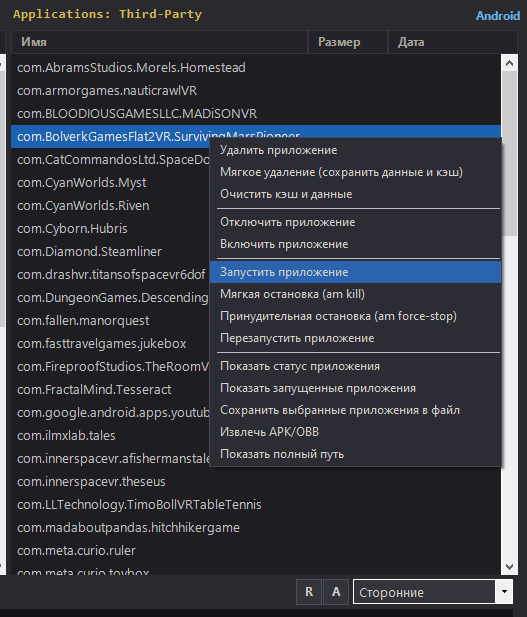Click the list scrollbar up arrow
Image resolution: width=527 pixels, height=617 pixels.
tap(509, 63)
